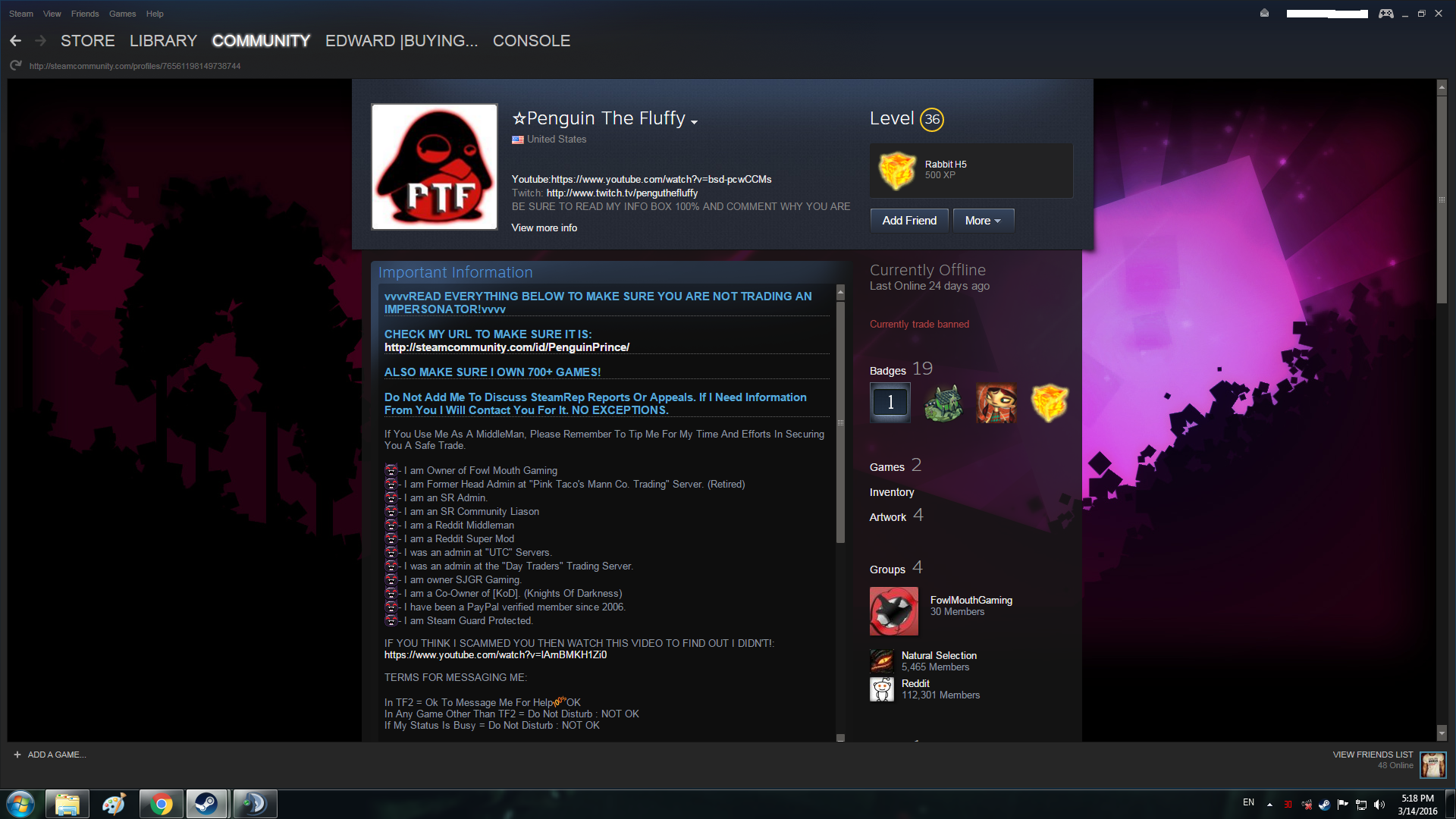Open the View more info link

click(544, 227)
